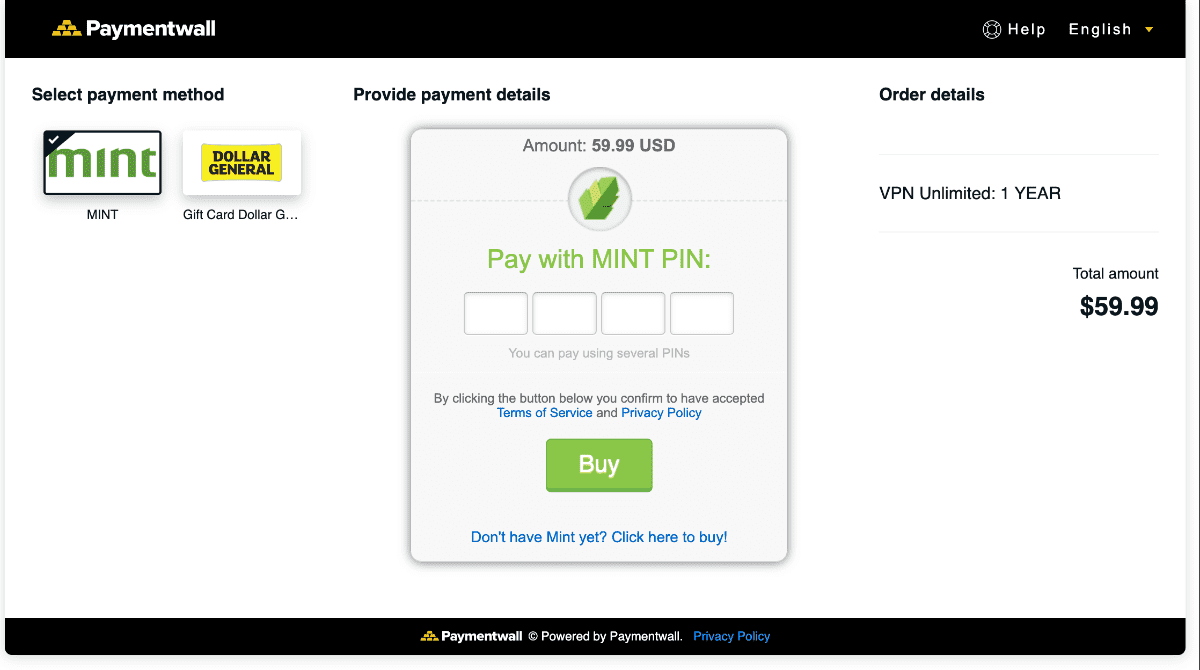Click the green Buy button
The image size is (1200, 670).
(x=599, y=465)
